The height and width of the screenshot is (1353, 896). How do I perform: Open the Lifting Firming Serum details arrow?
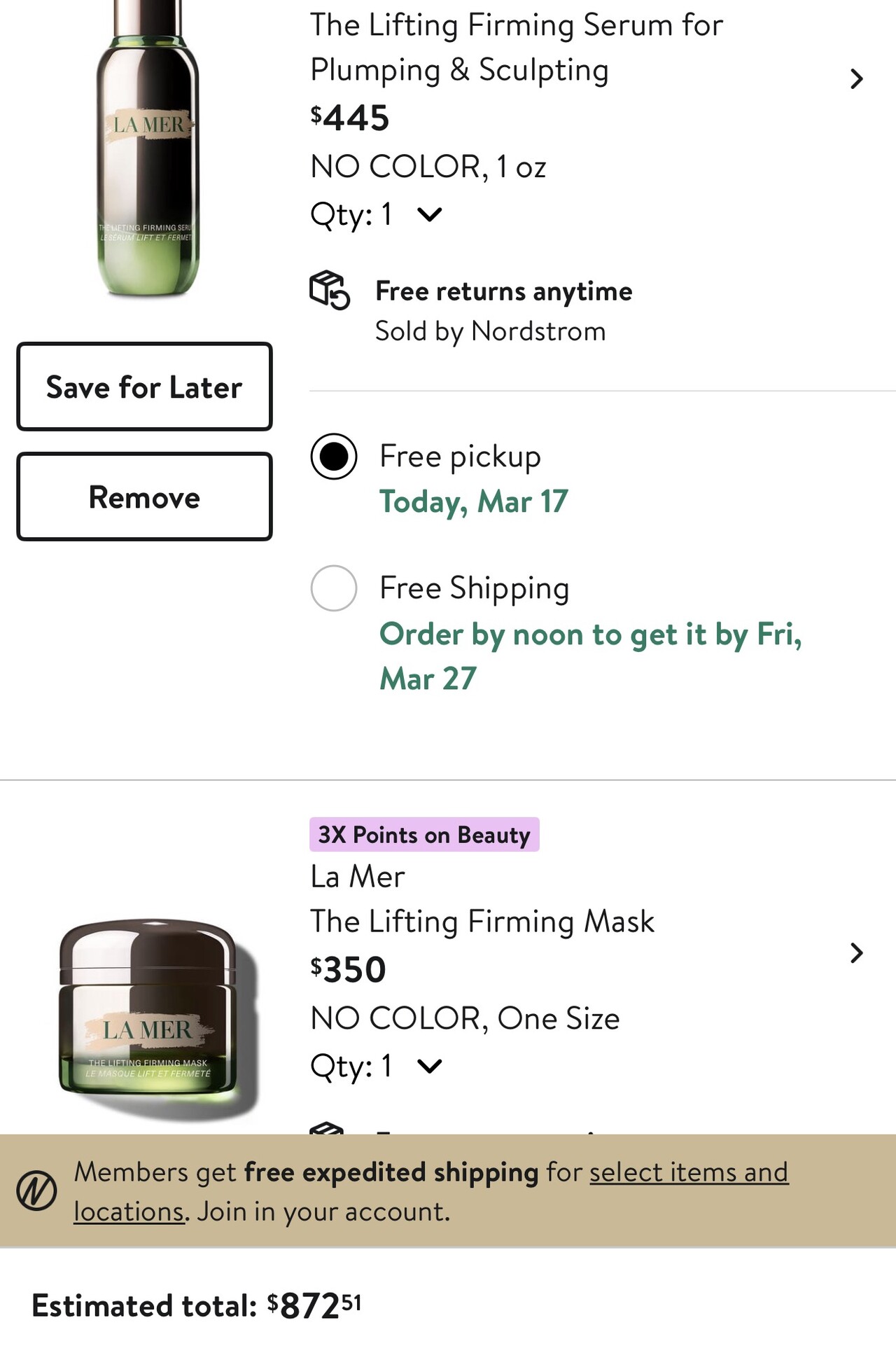[856, 79]
